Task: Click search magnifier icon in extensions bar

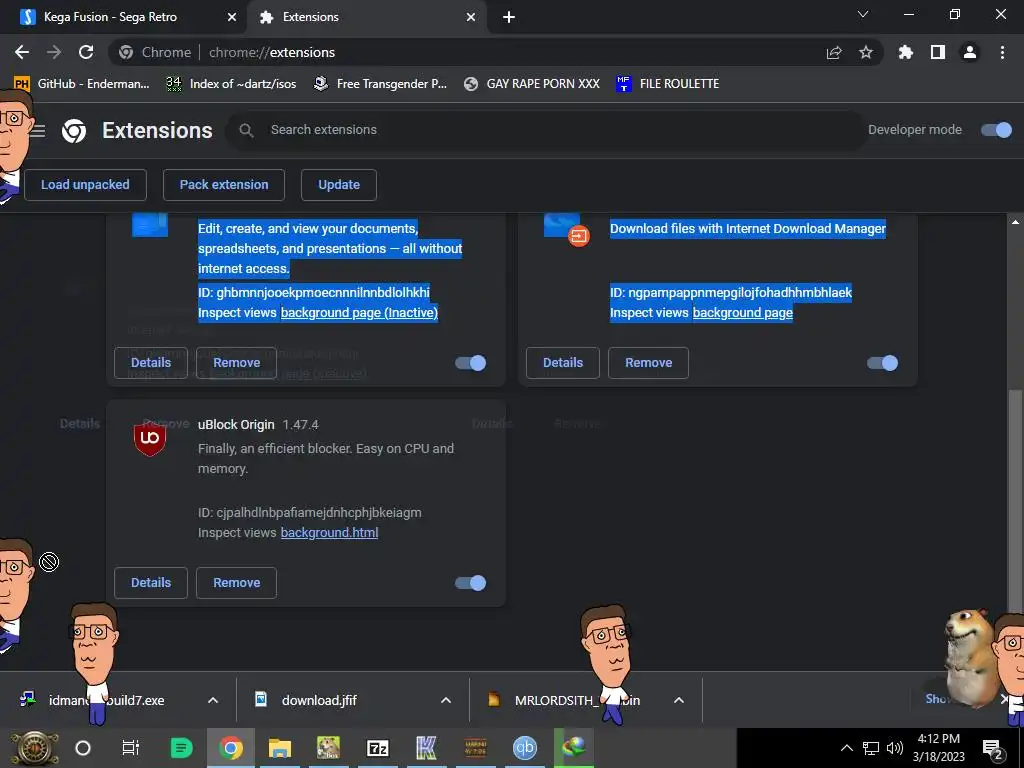Action: pyautogui.click(x=246, y=130)
